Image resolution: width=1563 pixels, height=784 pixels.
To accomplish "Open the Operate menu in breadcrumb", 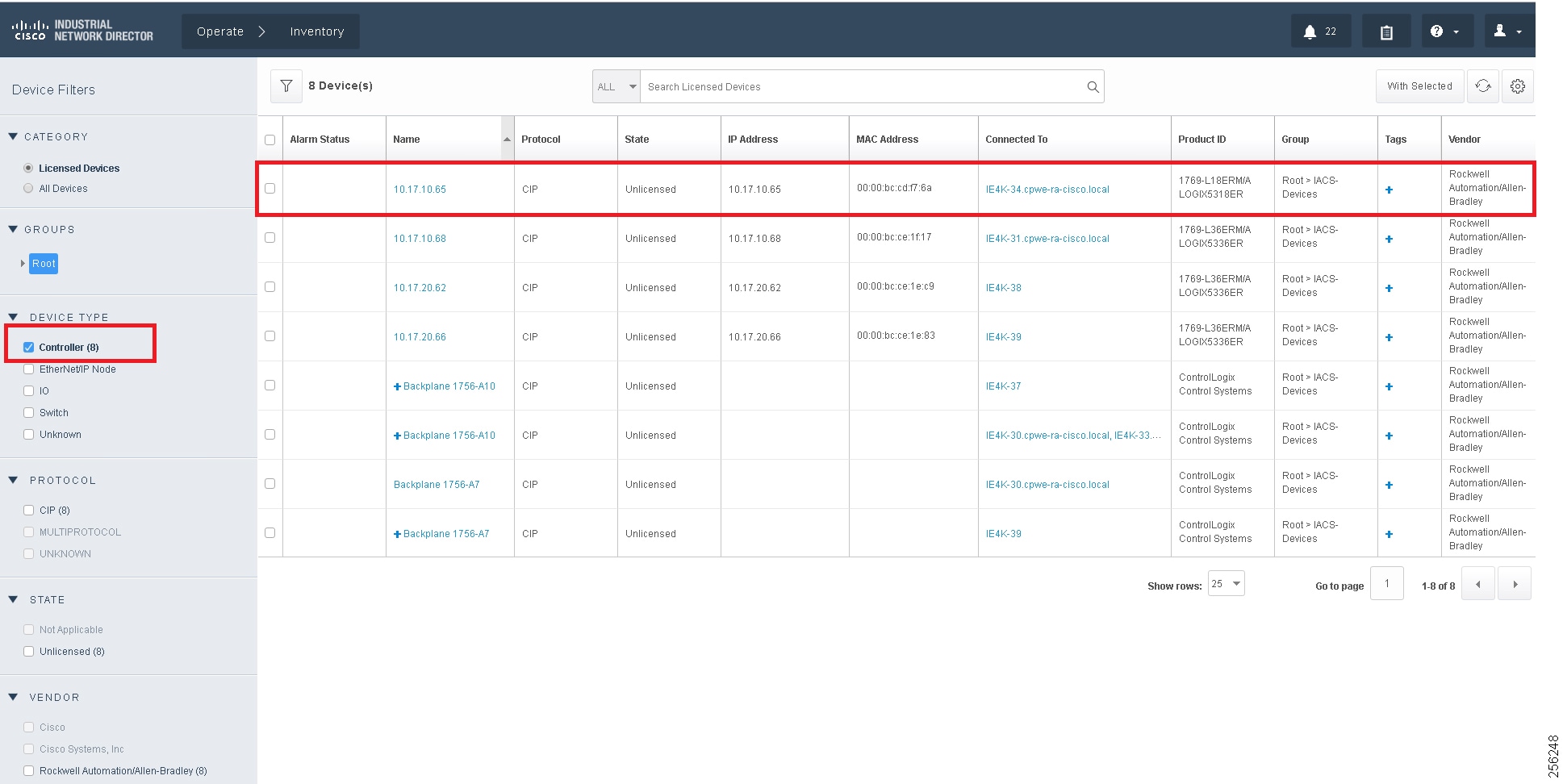I will 220,31.
